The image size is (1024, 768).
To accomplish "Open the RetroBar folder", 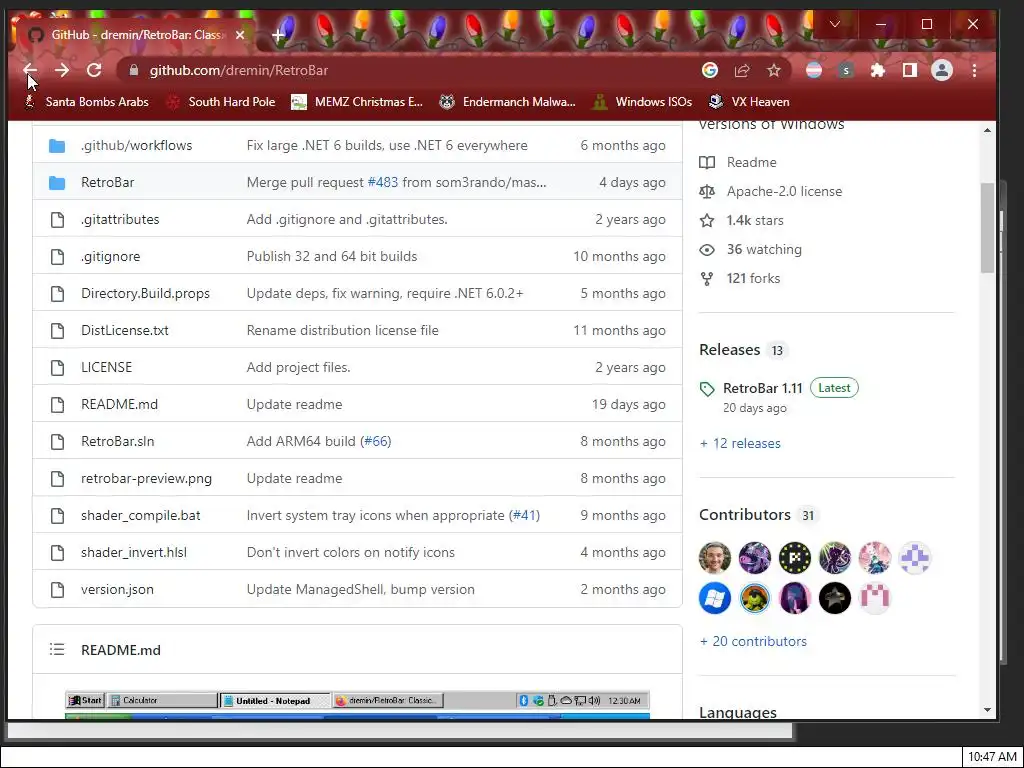I will (108, 182).
